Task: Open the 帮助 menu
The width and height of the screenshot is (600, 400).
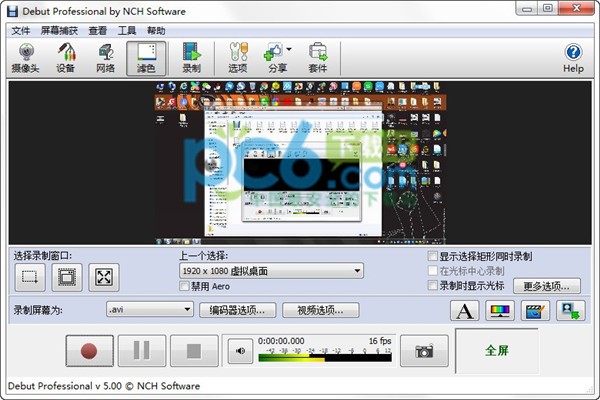Action: tap(156, 31)
